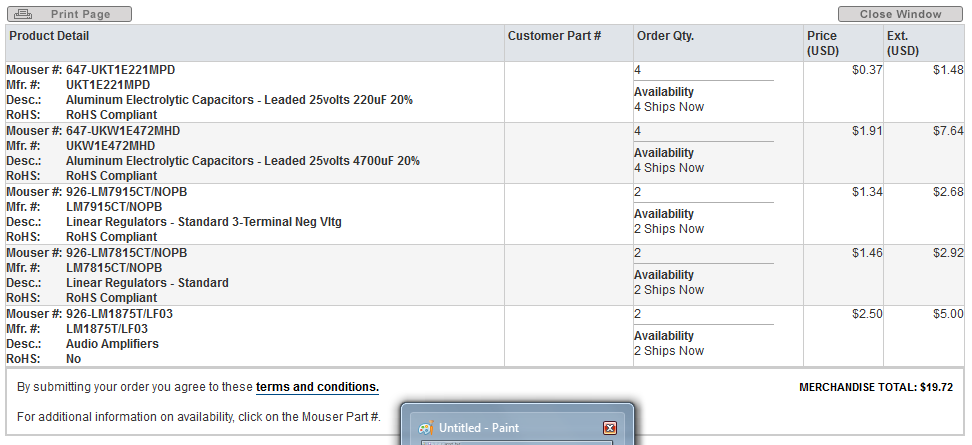
Task: Click the Customer Part # column header
Action: 554,36
